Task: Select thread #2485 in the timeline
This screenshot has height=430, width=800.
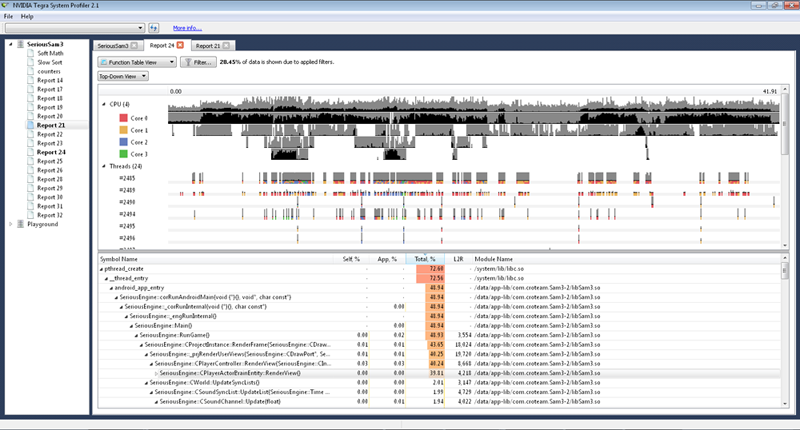Action: [x=127, y=179]
